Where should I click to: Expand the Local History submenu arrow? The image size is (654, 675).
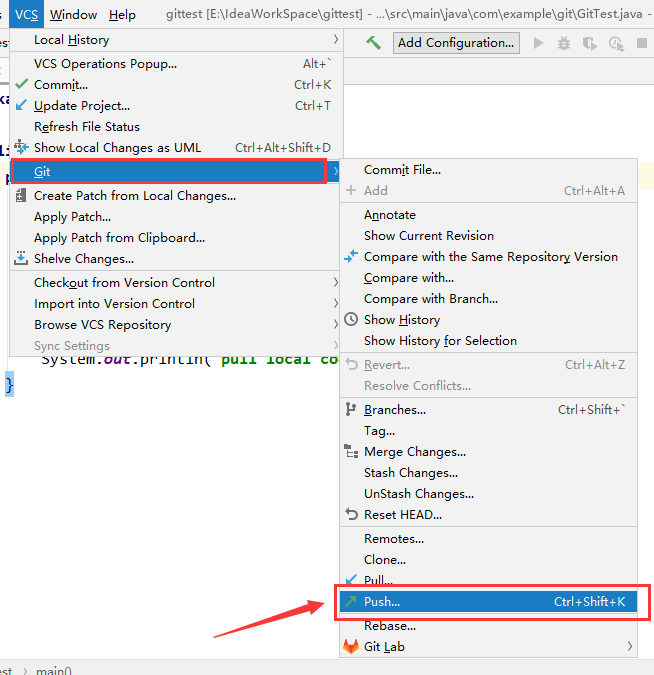click(335, 39)
